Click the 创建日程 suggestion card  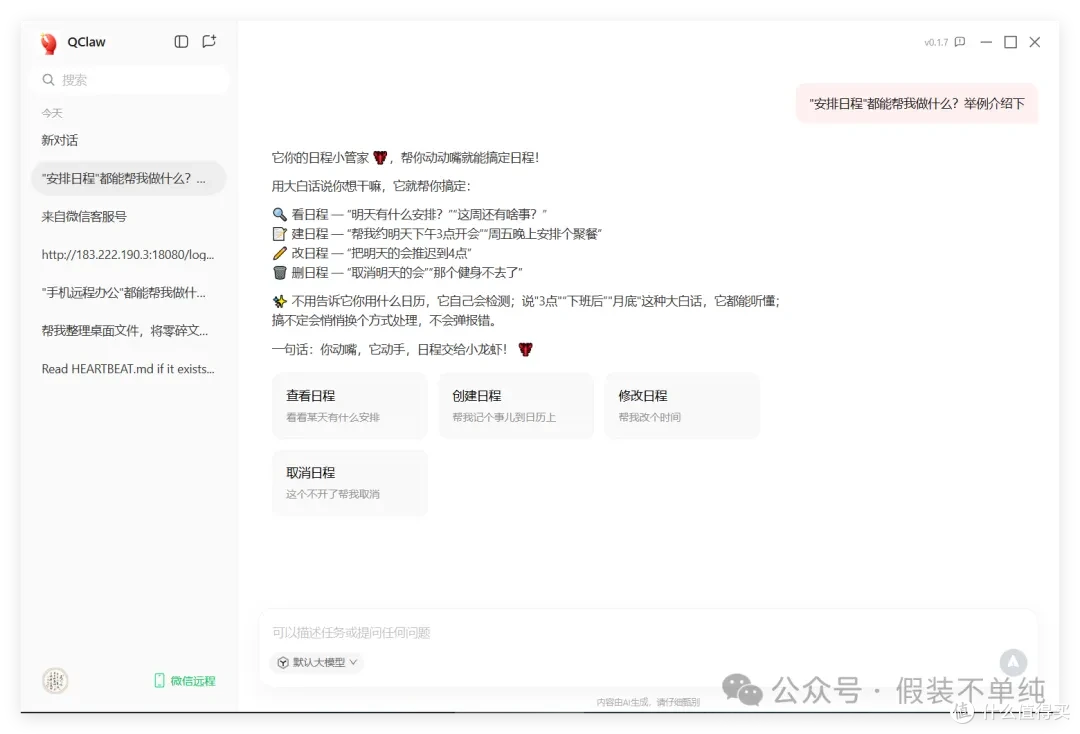[516, 406]
